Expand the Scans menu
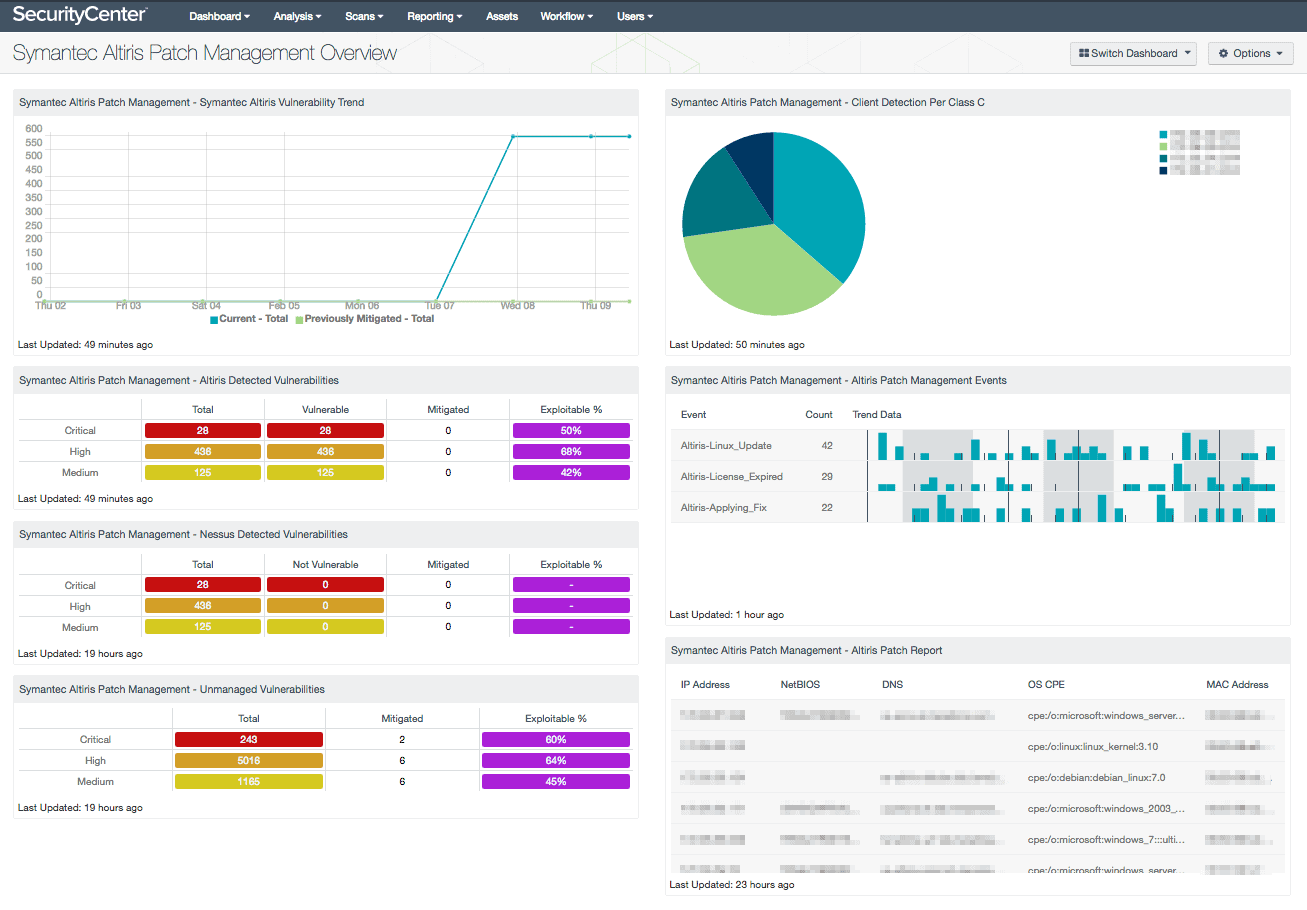 point(364,16)
